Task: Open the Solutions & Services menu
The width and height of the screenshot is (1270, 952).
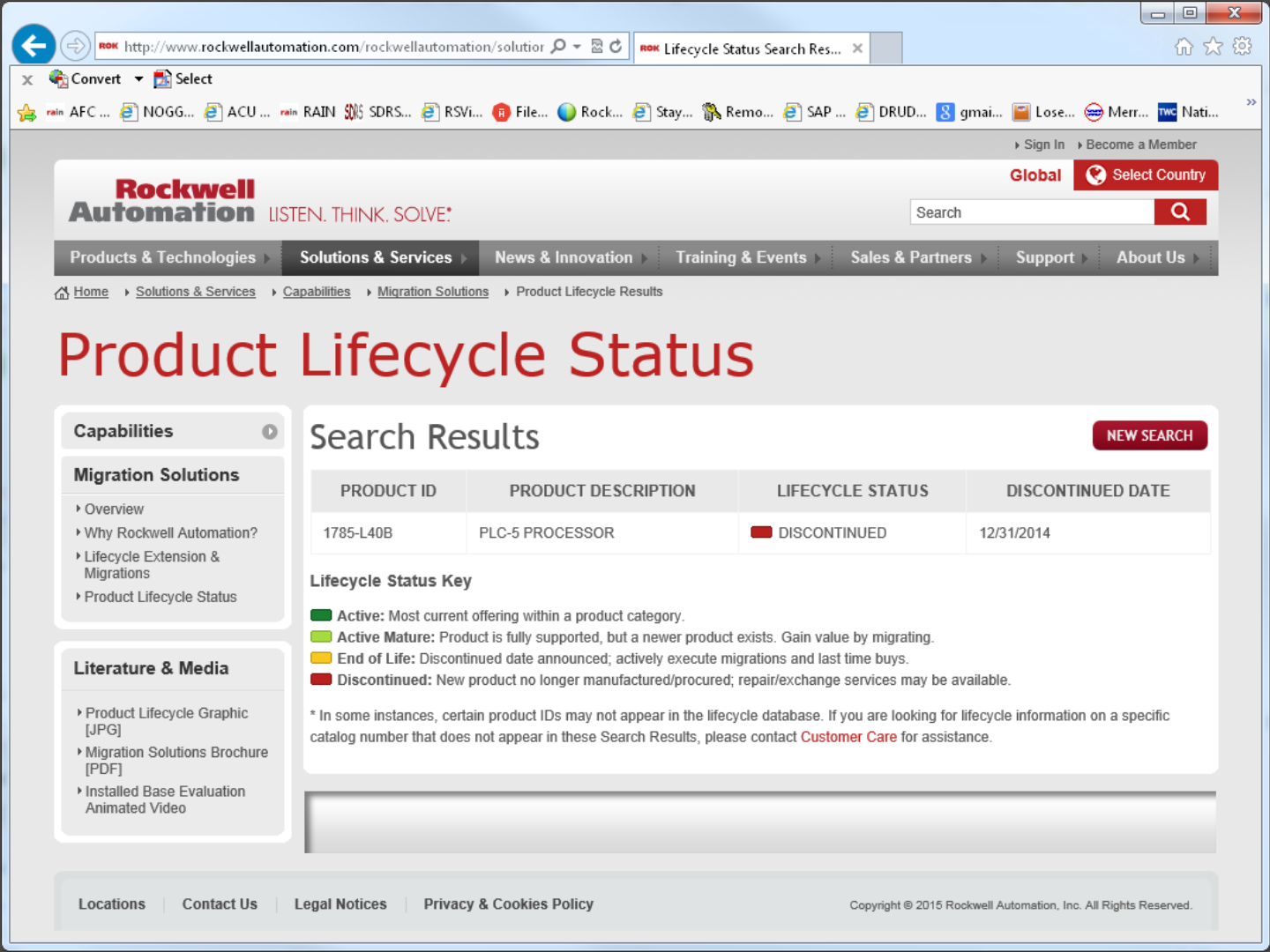Action: pyautogui.click(x=380, y=257)
